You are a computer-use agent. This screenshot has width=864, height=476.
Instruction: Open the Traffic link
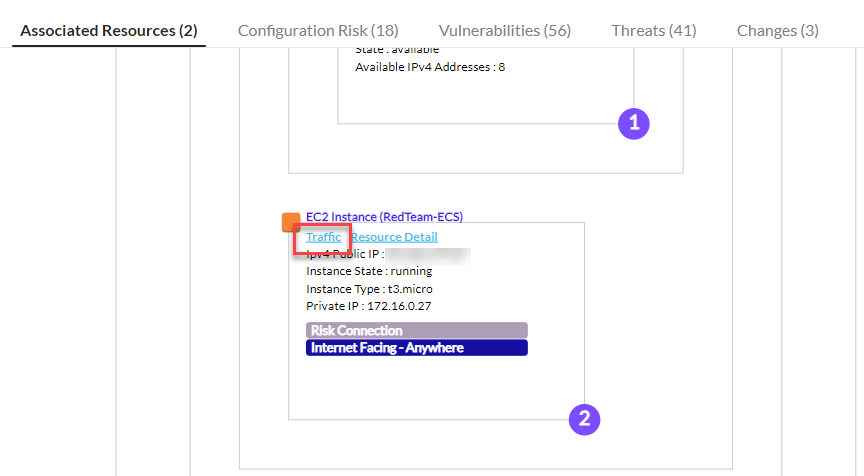click(323, 237)
